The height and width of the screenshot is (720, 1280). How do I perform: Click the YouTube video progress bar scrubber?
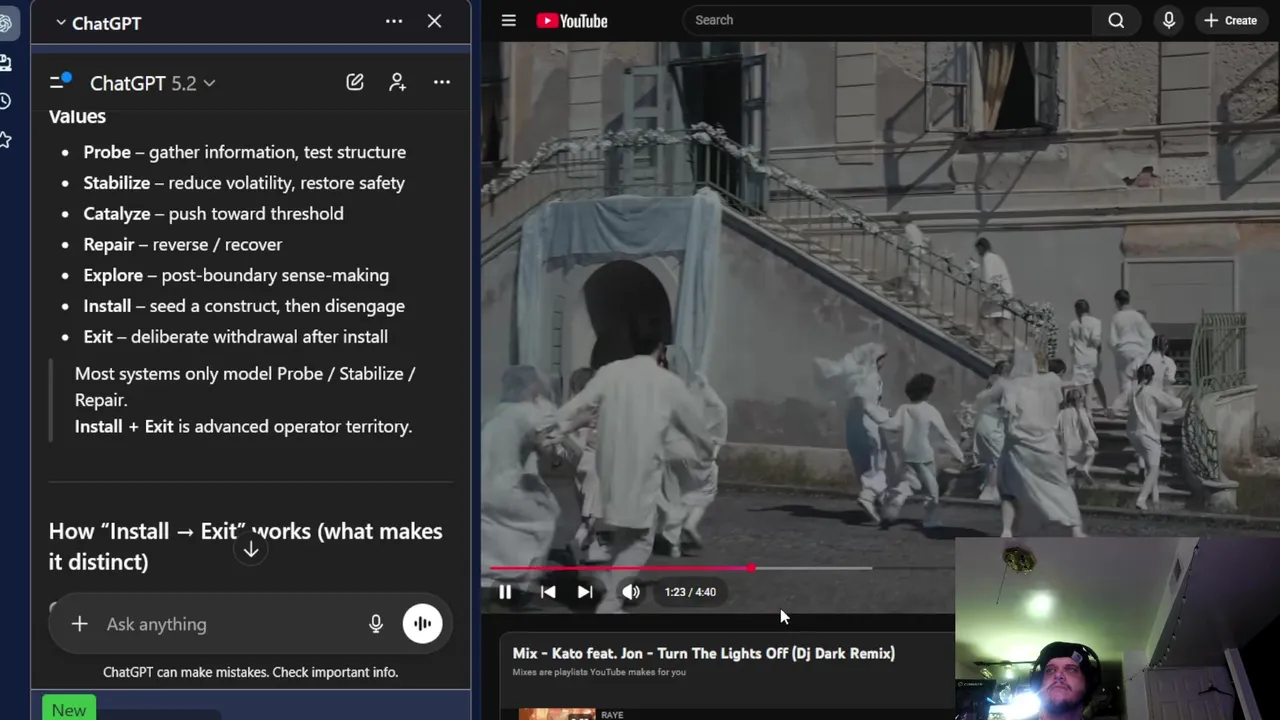751,568
